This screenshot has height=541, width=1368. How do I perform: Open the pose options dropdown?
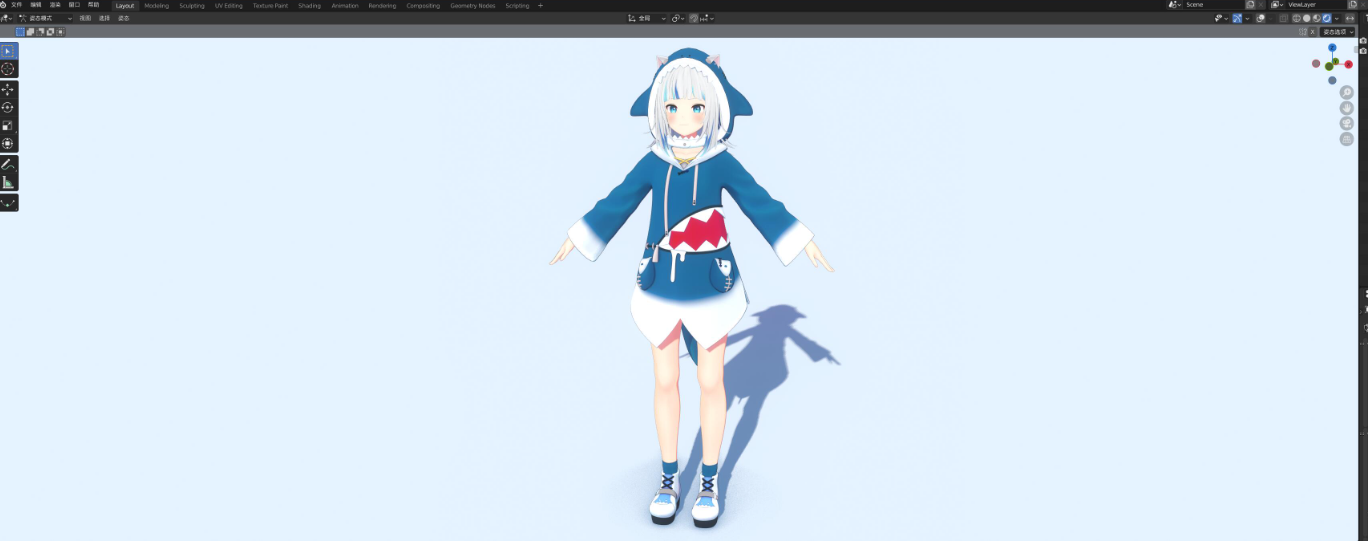coord(1337,32)
